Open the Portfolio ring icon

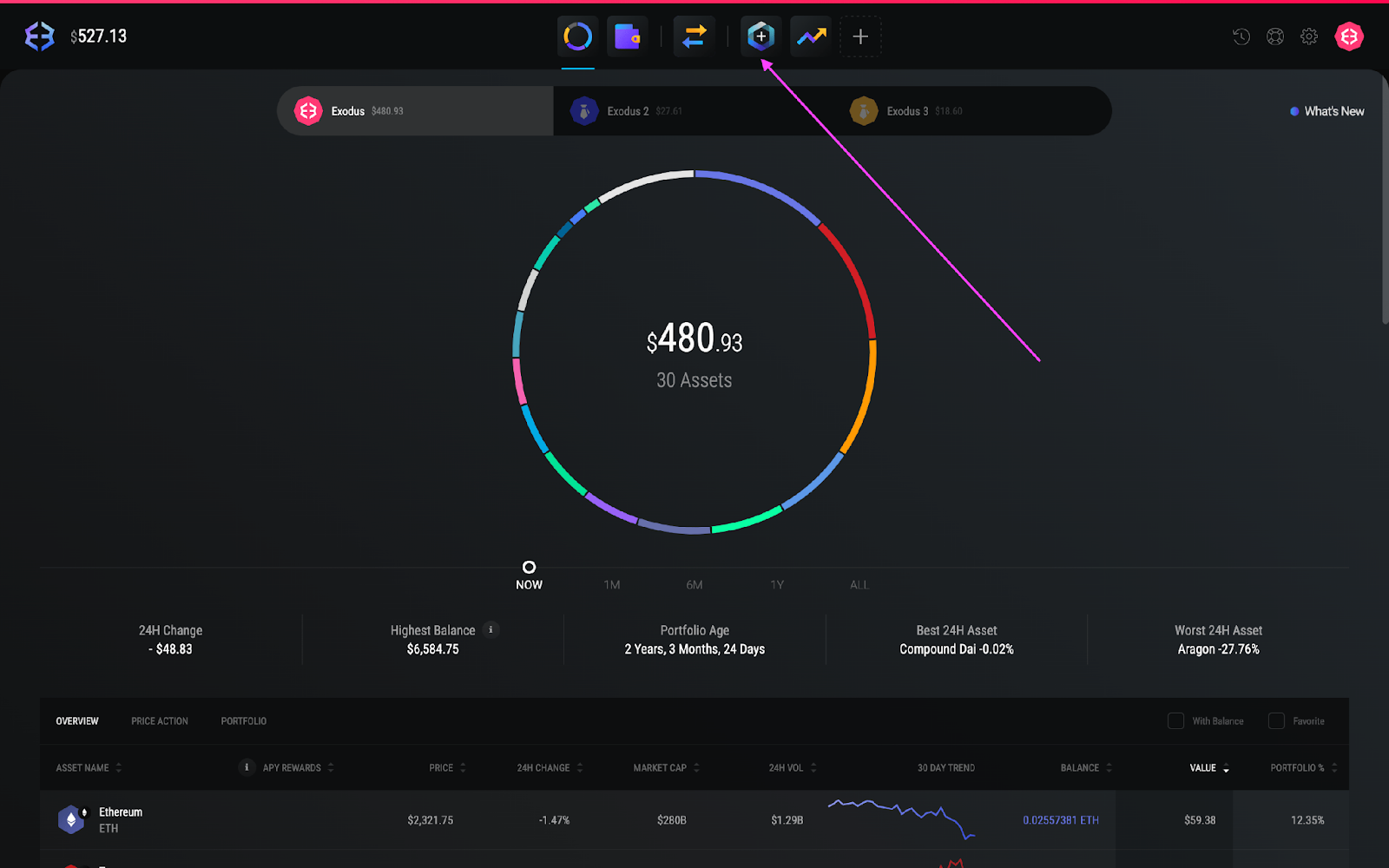[x=577, y=36]
